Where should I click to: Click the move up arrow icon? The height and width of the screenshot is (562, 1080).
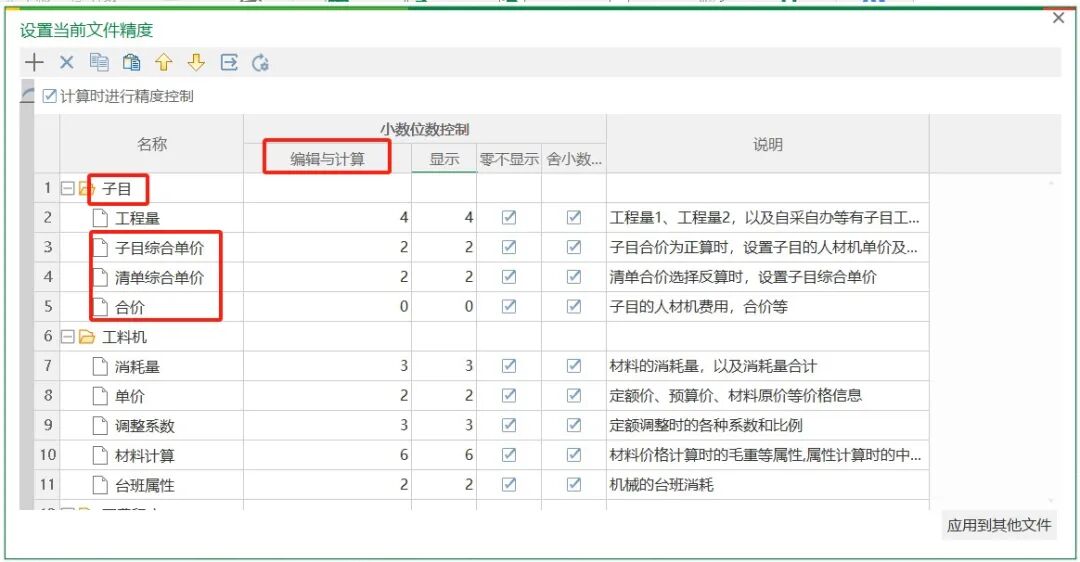(163, 63)
